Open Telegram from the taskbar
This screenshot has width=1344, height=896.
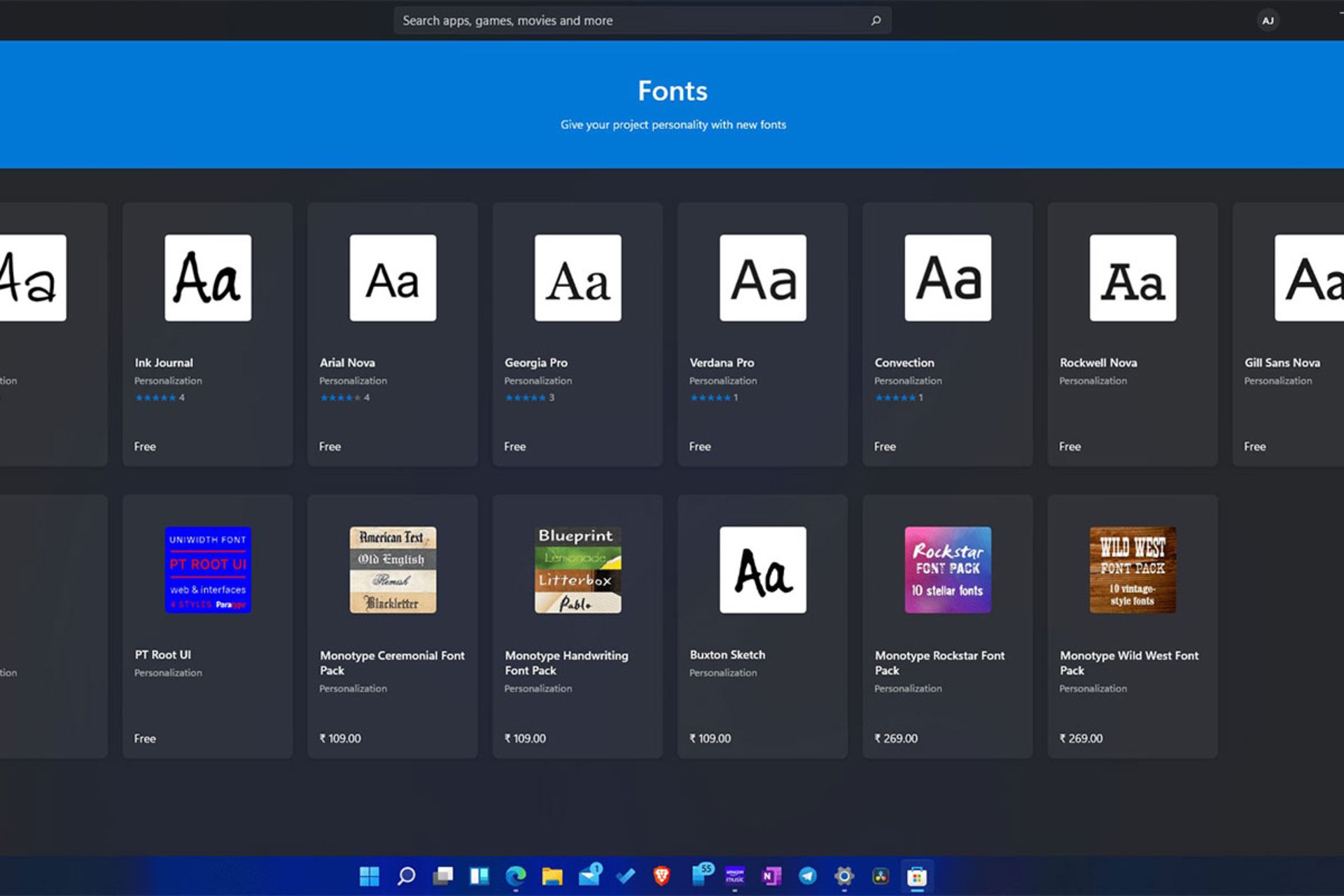(808, 876)
